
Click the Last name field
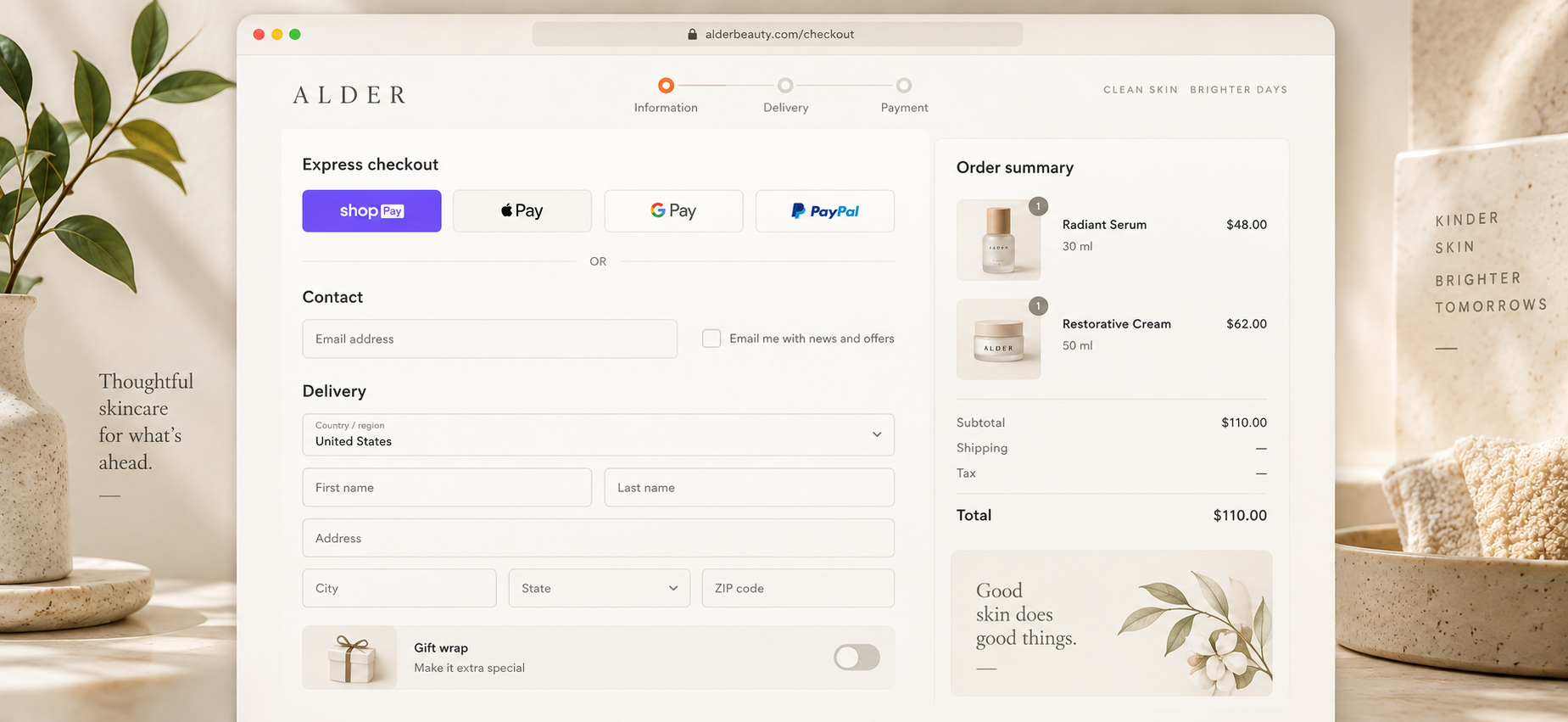click(749, 487)
